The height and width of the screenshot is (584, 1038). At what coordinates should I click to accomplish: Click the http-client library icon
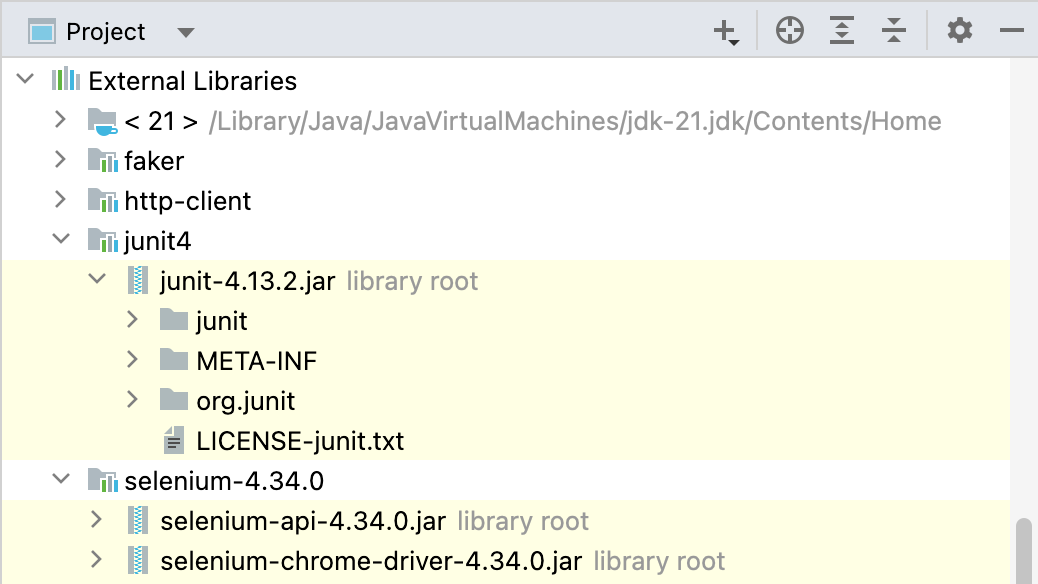pyautogui.click(x=103, y=201)
